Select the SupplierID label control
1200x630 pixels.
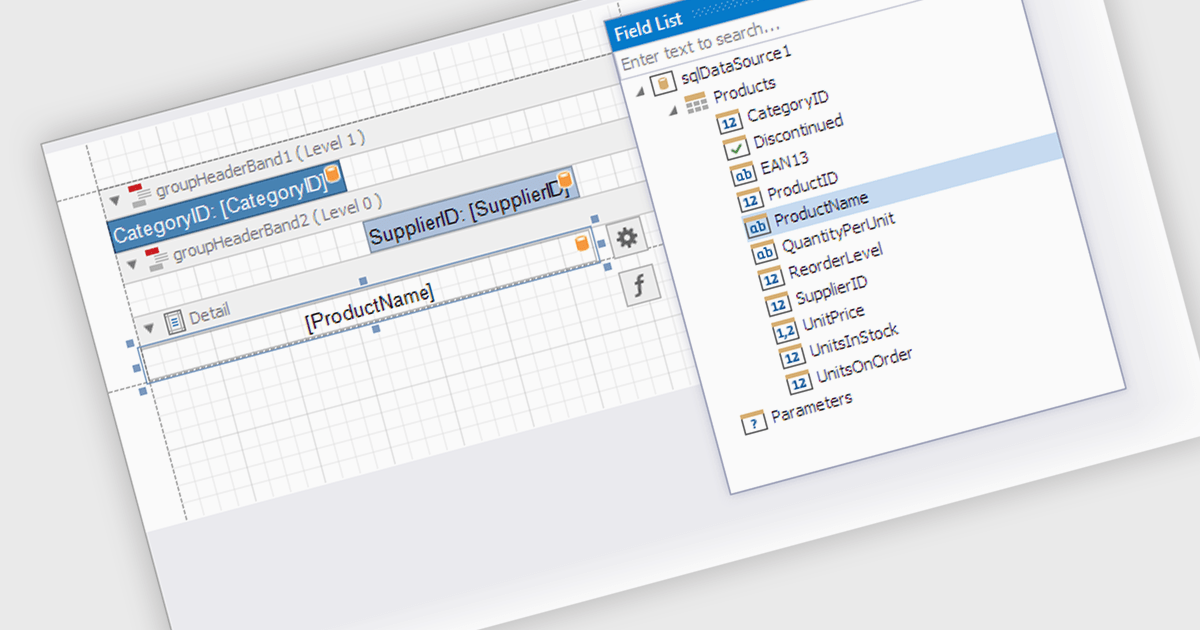point(468,223)
